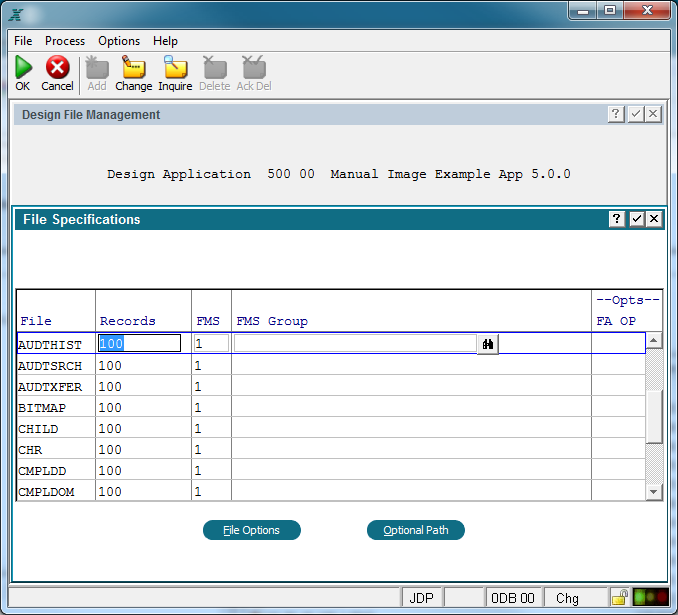
Task: Click the FMS Group field for AUDTHIST
Action: (355, 343)
